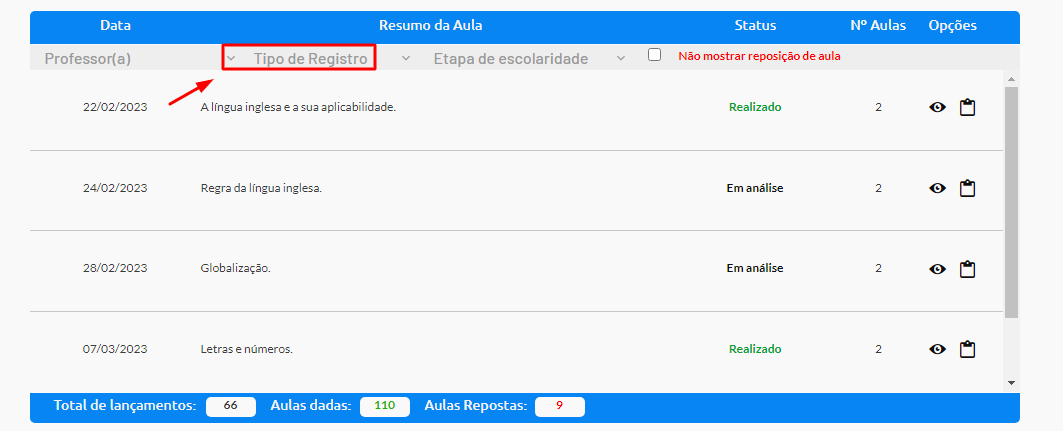Click the Nº Aulas column header

tap(878, 26)
